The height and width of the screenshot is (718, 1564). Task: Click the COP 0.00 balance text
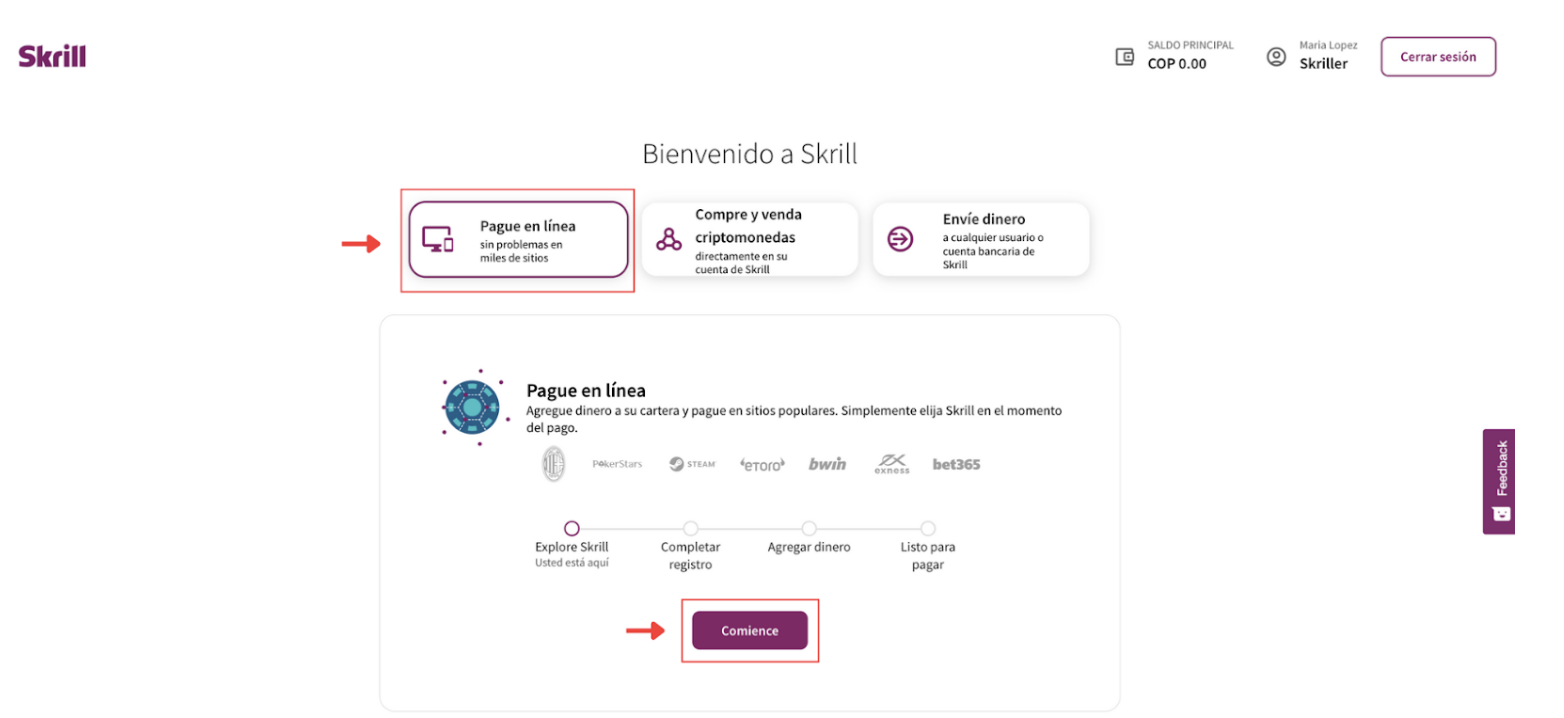click(1176, 62)
